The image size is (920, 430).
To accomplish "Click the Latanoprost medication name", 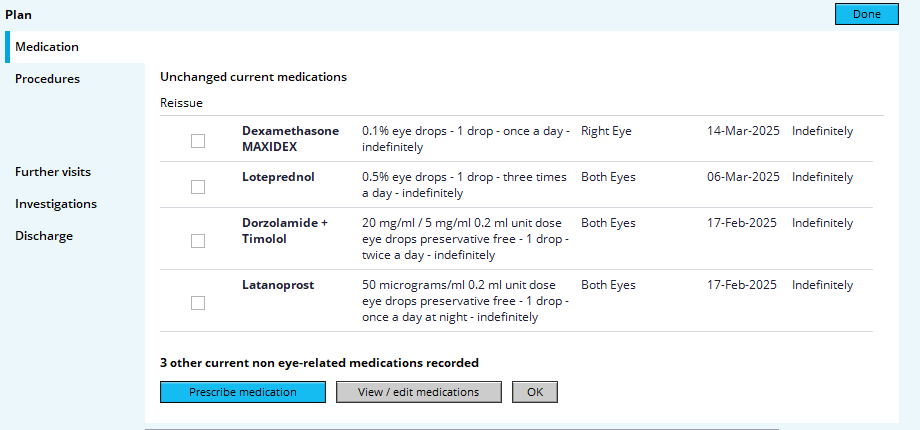I will [278, 285].
